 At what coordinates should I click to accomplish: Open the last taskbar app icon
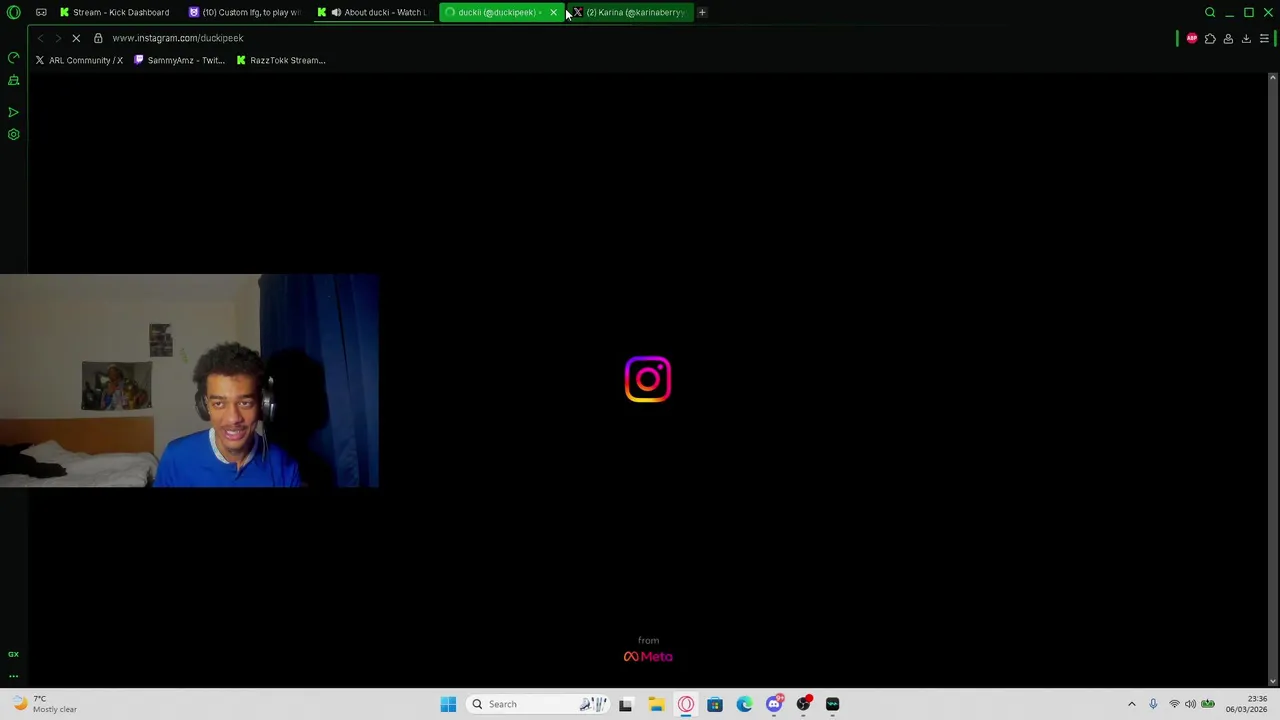click(x=833, y=704)
